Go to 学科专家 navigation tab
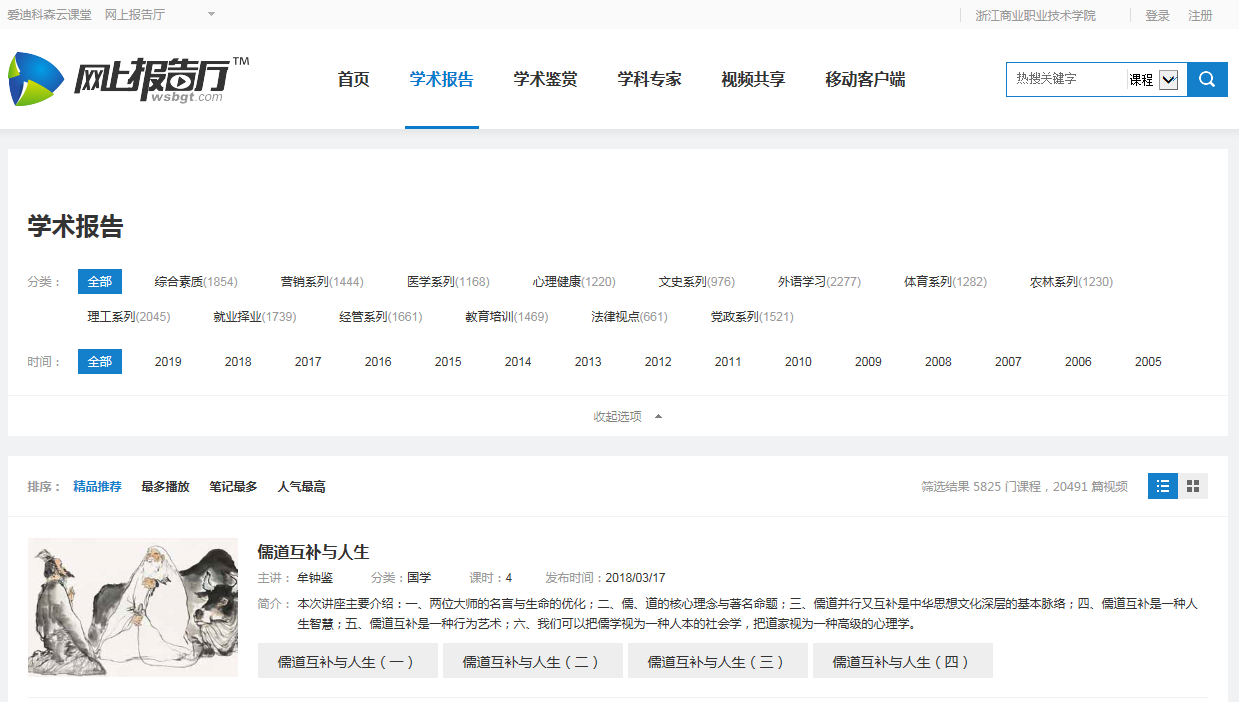Image resolution: width=1239 pixels, height=702 pixels. click(x=649, y=80)
